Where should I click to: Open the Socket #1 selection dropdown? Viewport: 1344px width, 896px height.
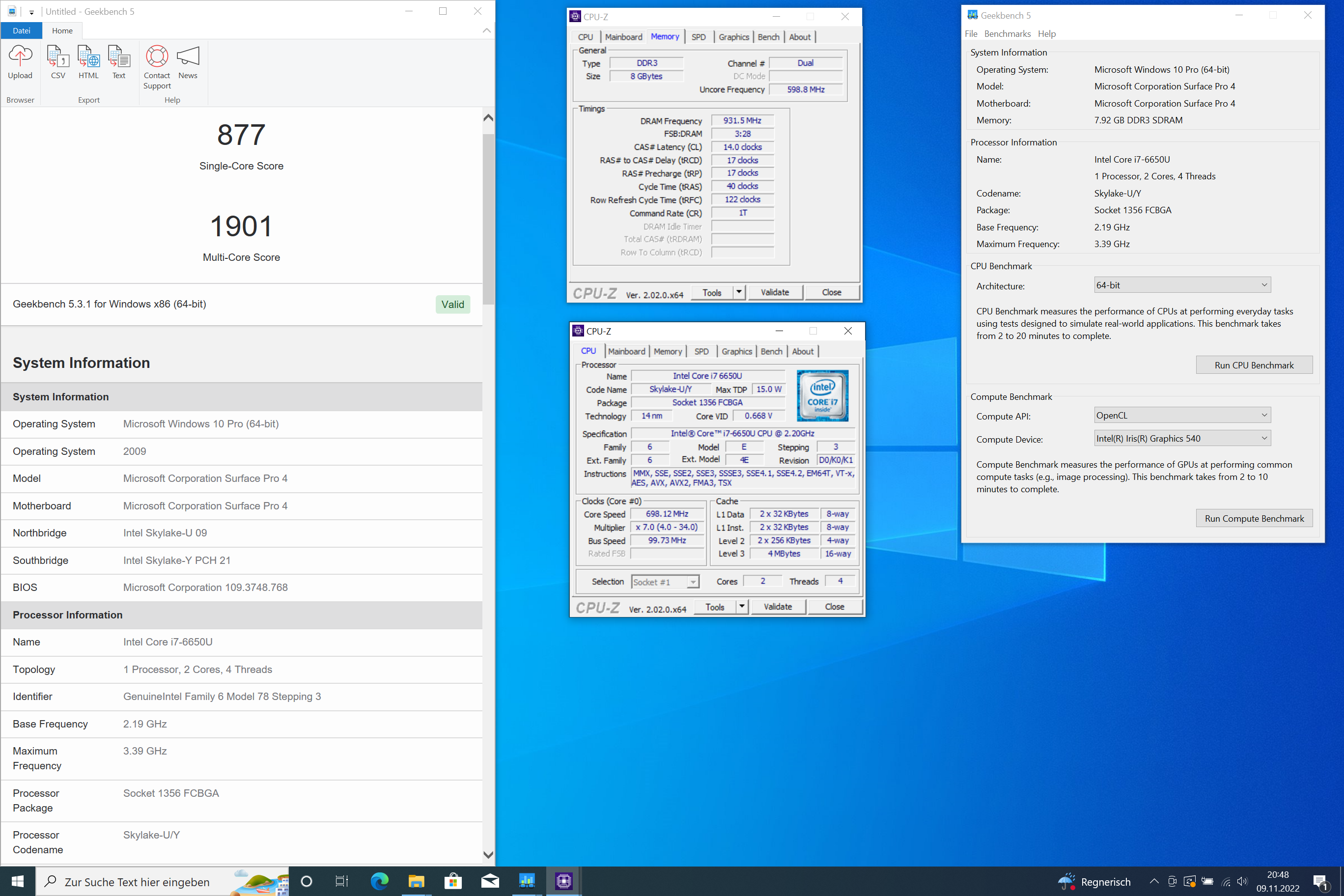click(x=665, y=582)
